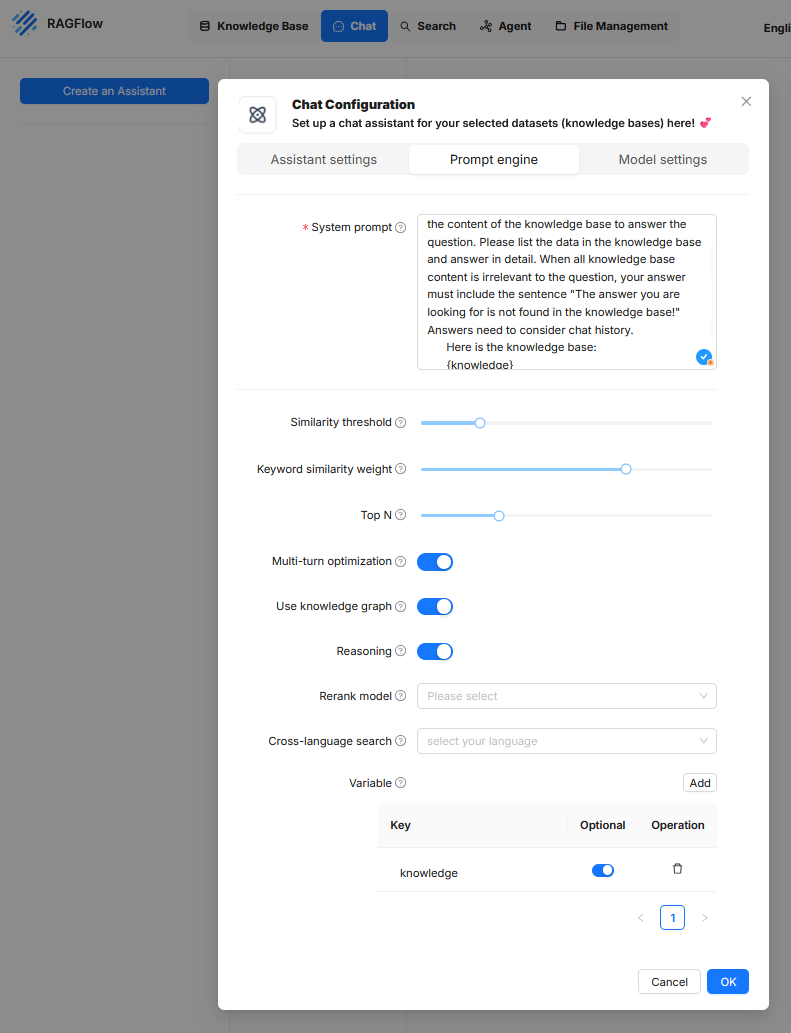Open the Assistant settings tab

tap(323, 160)
